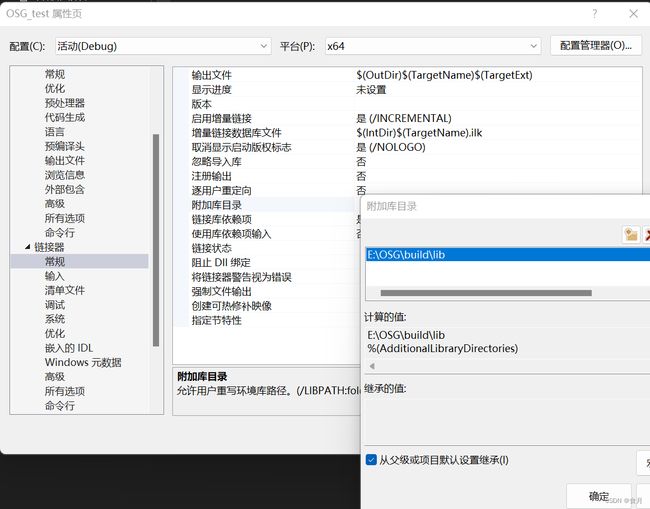This screenshot has width=650, height=509.
Task: Click the left scroll arrow below 计算的值
Action: tap(372, 366)
